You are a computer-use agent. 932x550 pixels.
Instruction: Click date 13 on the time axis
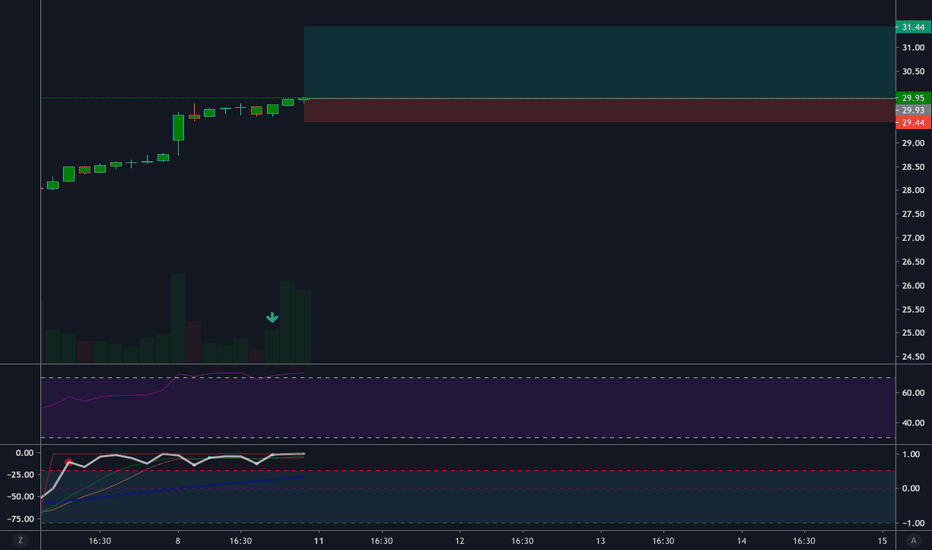(600, 540)
